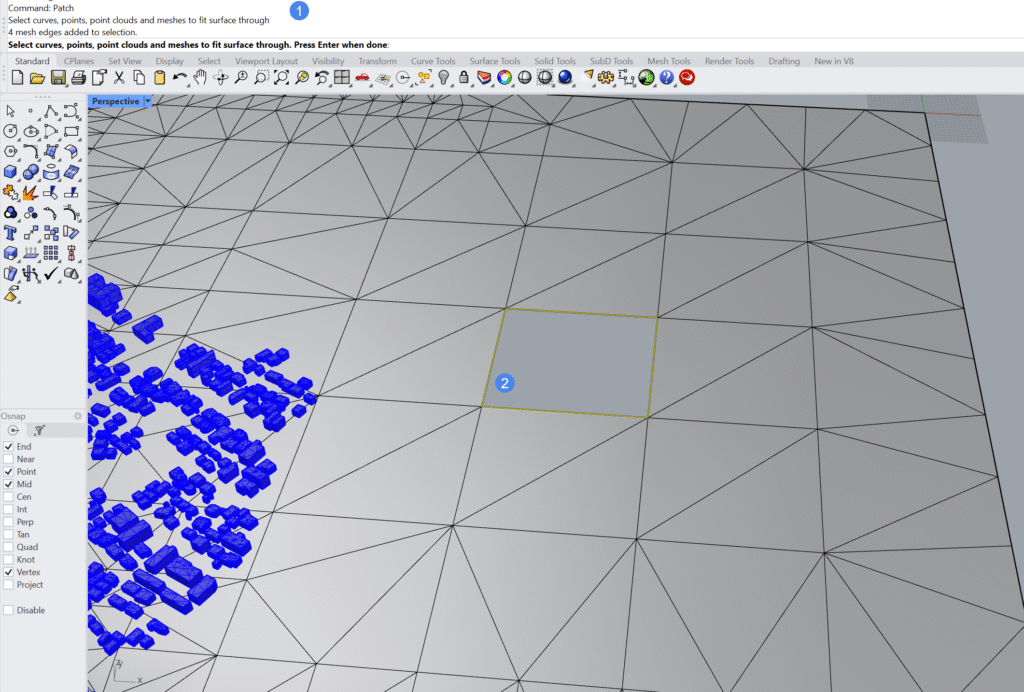
Task: Select the Box solid tool
Action: [x=11, y=172]
